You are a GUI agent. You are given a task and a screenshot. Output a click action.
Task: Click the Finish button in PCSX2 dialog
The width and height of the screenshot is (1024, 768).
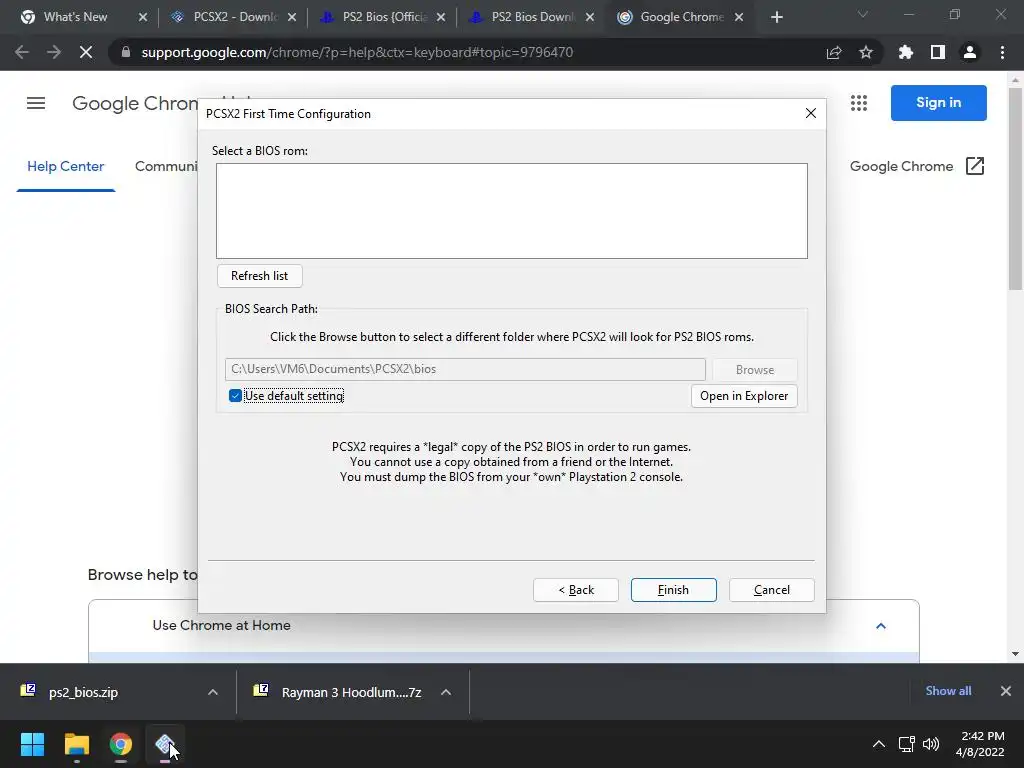click(673, 590)
